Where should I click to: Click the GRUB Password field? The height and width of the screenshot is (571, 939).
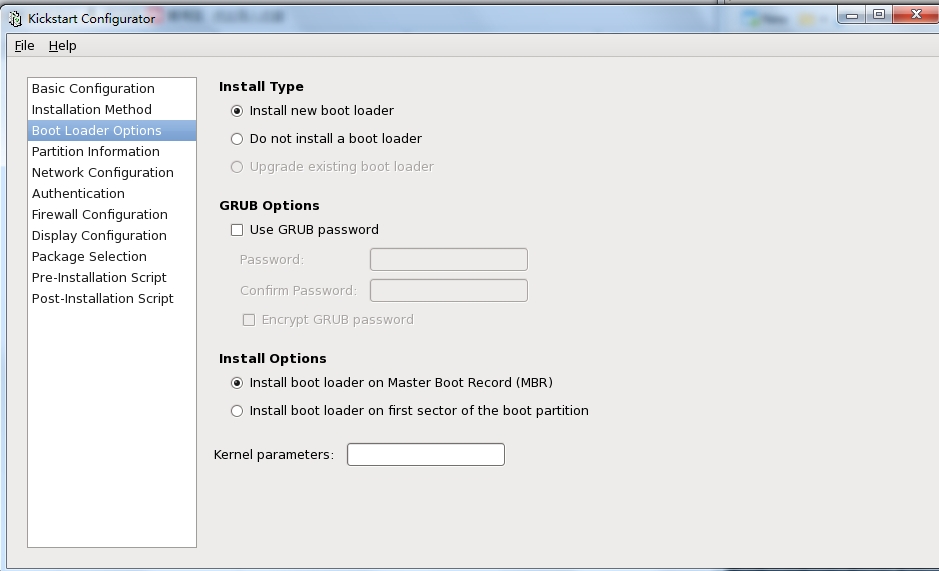click(x=449, y=259)
